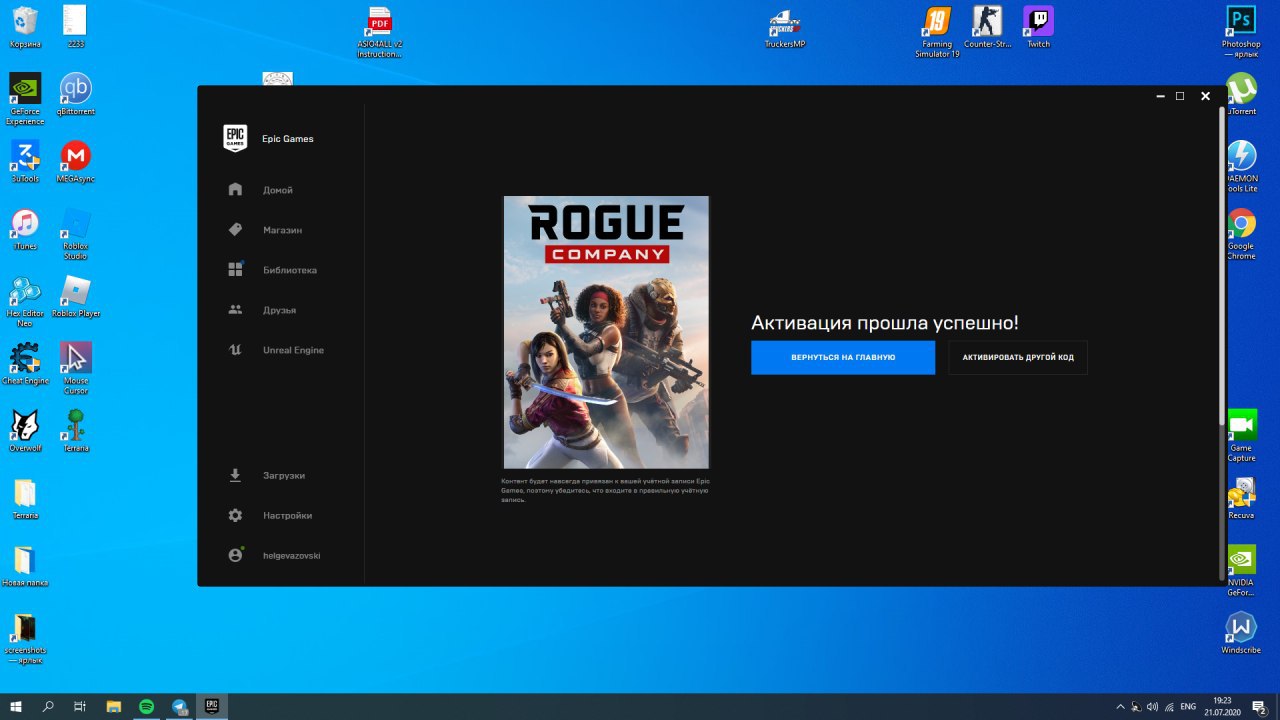Open File Explorer from taskbar

[x=113, y=706]
